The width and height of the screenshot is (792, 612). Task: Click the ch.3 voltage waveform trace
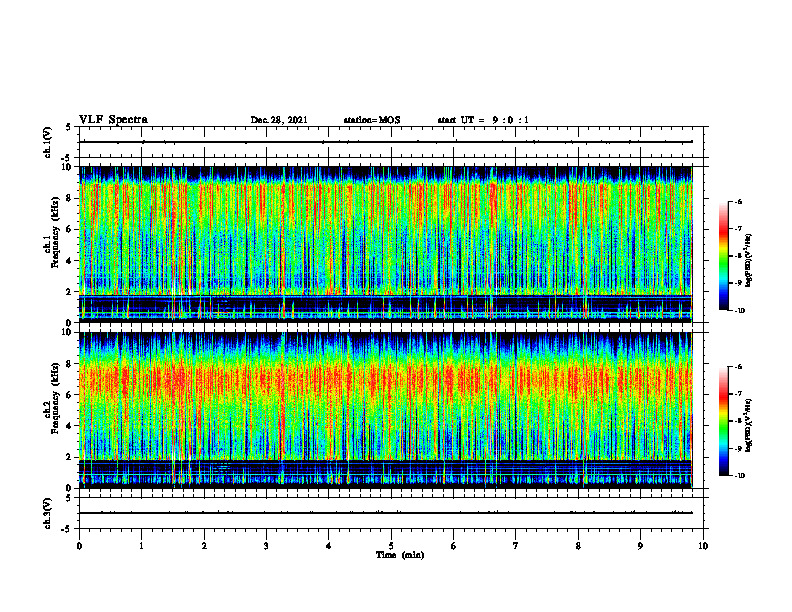tap(386, 513)
